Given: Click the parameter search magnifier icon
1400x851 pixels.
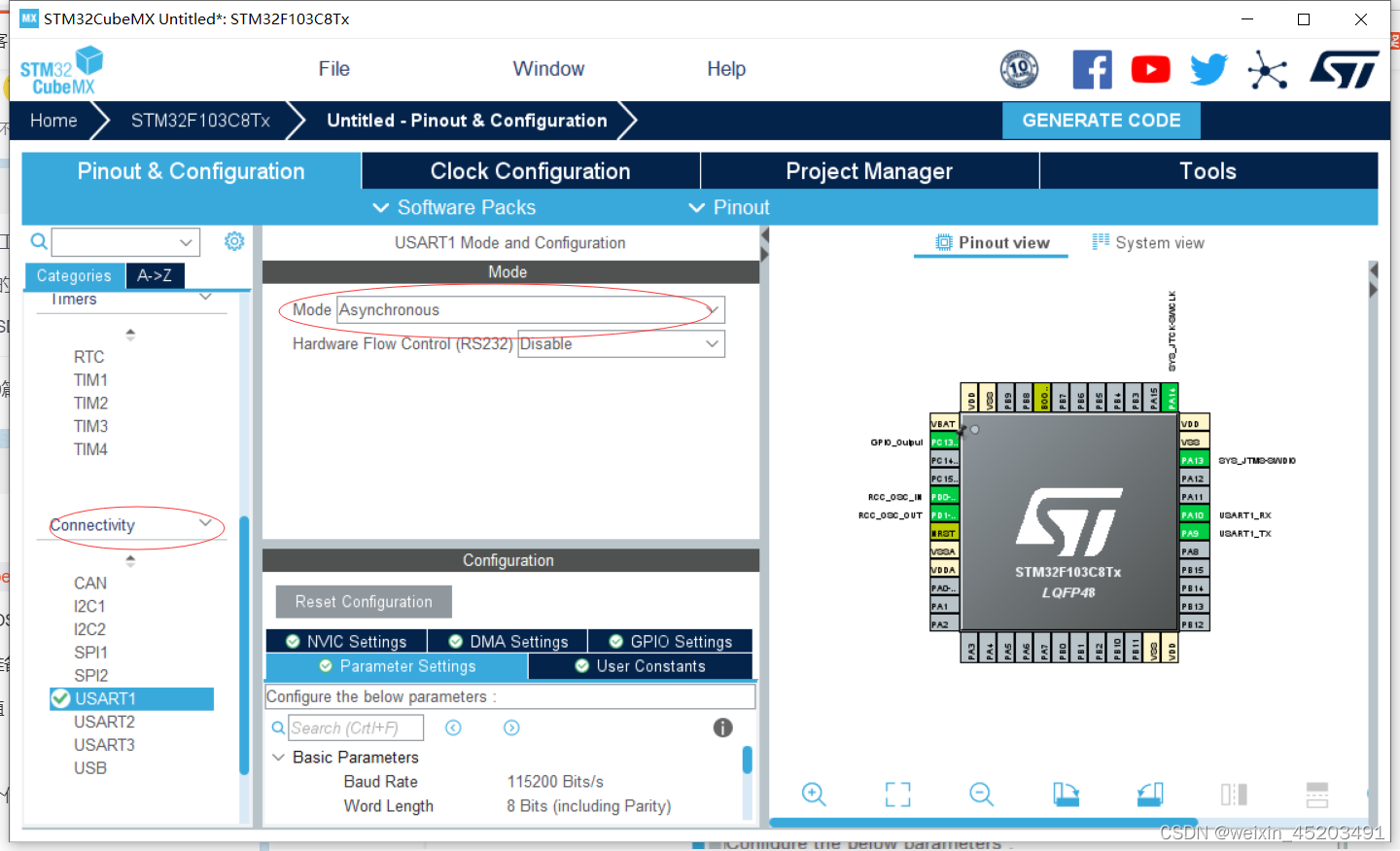Looking at the screenshot, I should click(278, 727).
